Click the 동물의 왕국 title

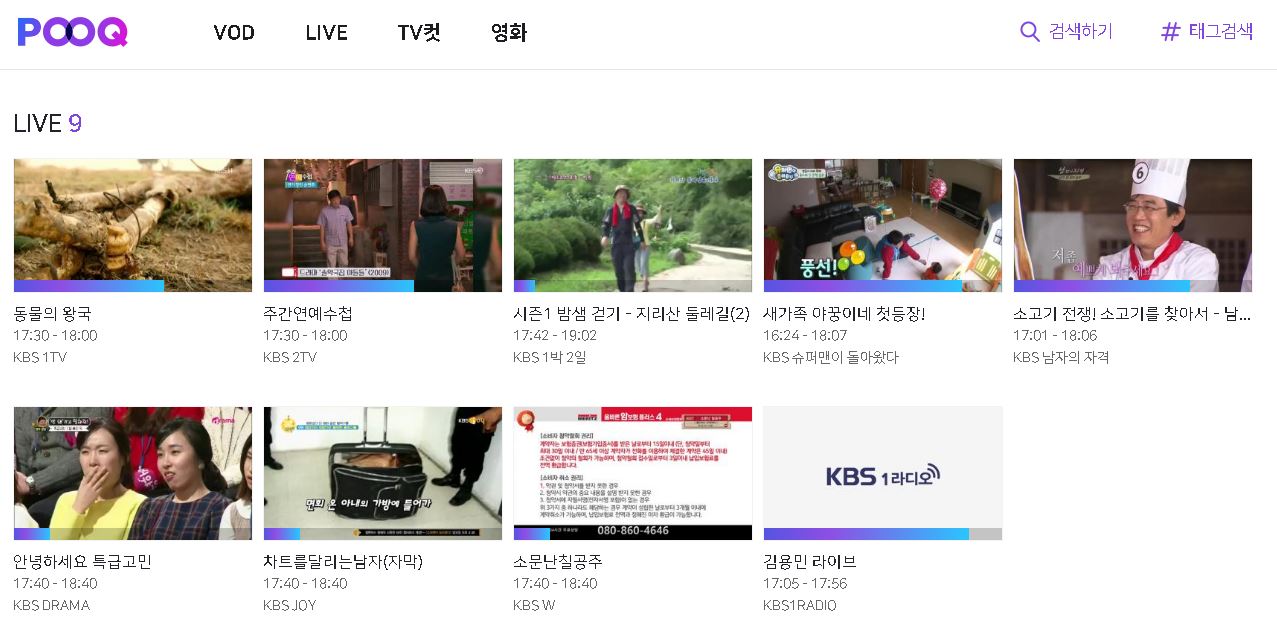coord(52,314)
